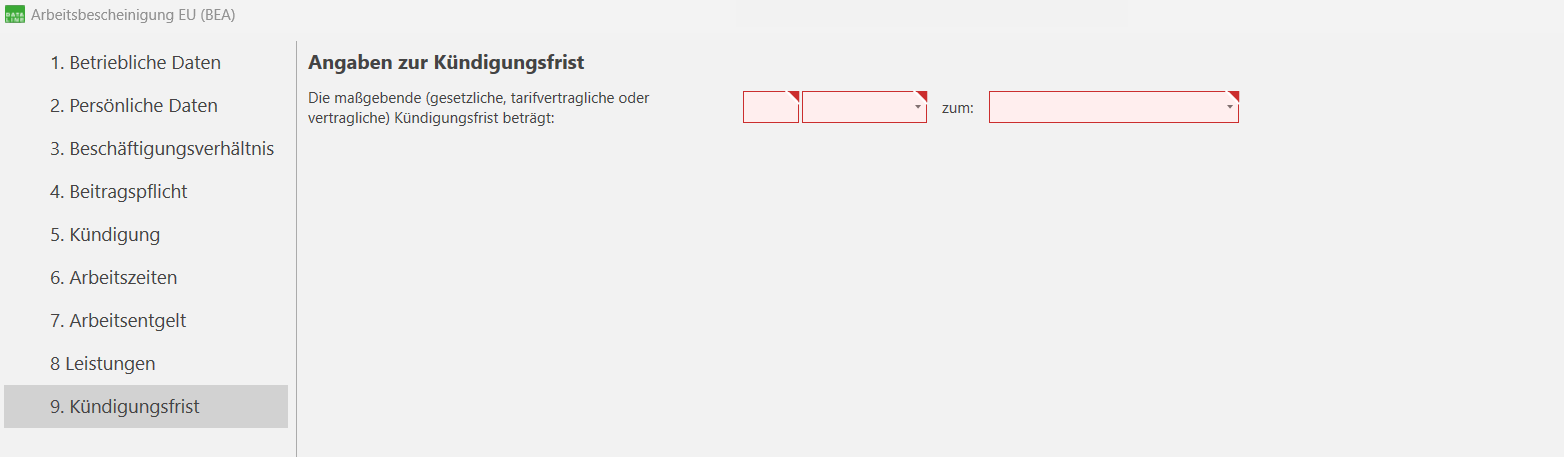Click the Kündigungsfrist number input field
Viewport: 1564px width, 457px height.
coord(769,108)
